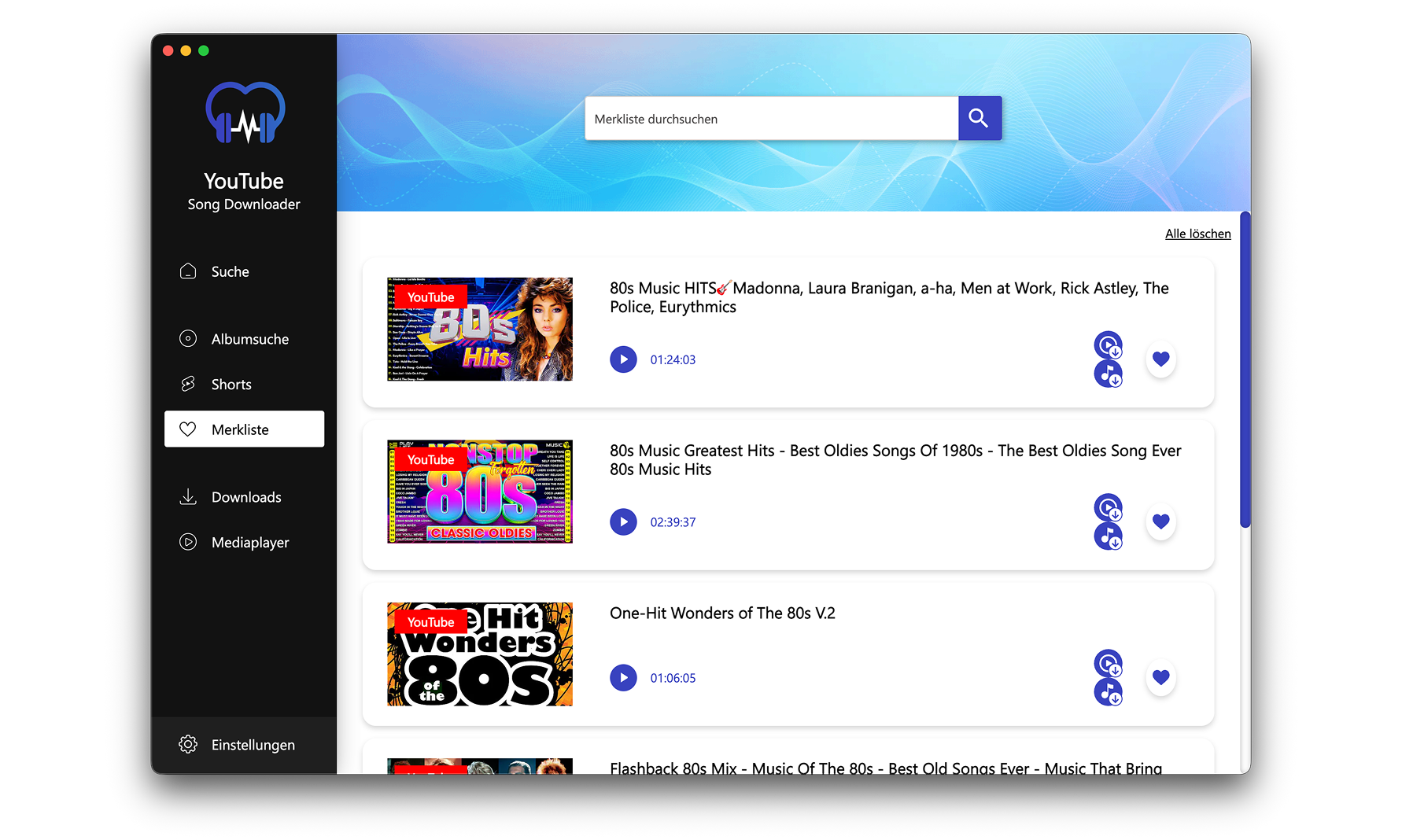1402x840 pixels.
Task: Click the 01:24:03 duration
Action: tap(673, 359)
